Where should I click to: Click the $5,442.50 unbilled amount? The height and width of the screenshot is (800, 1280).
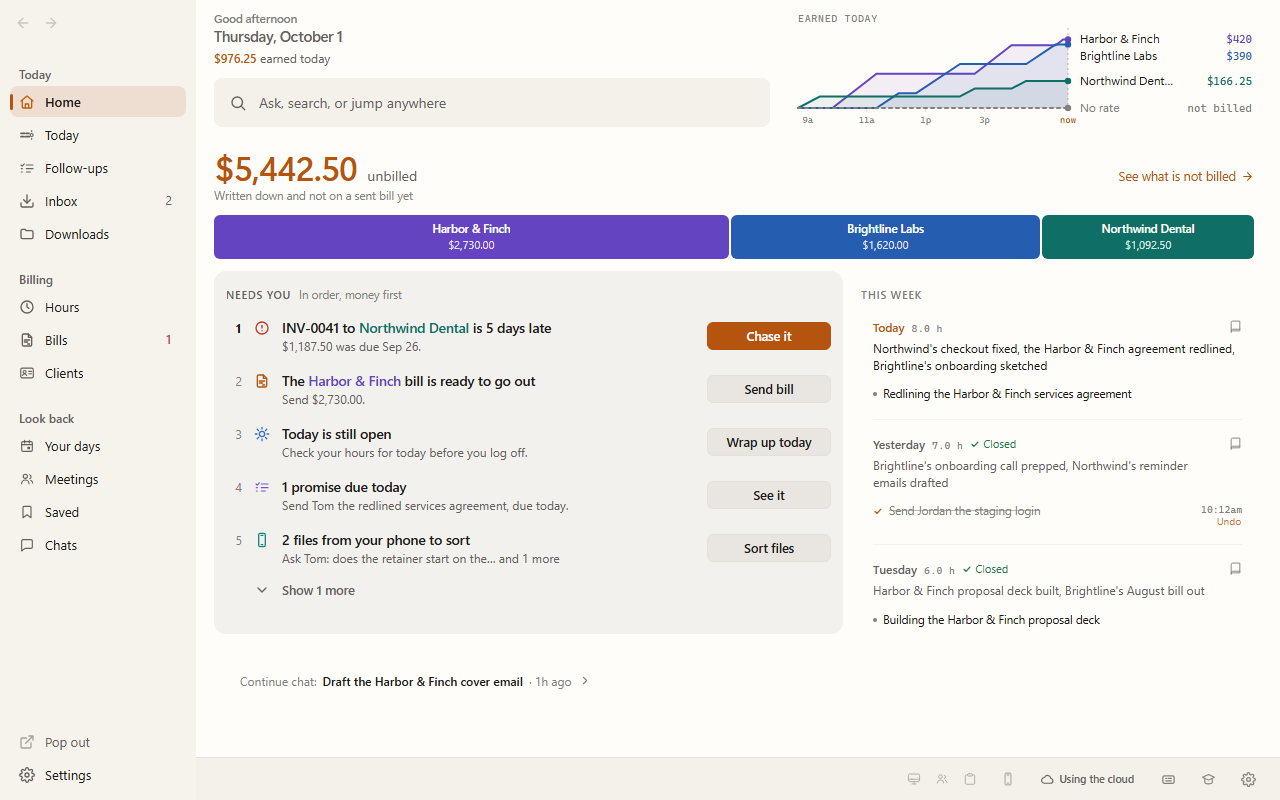coord(286,169)
